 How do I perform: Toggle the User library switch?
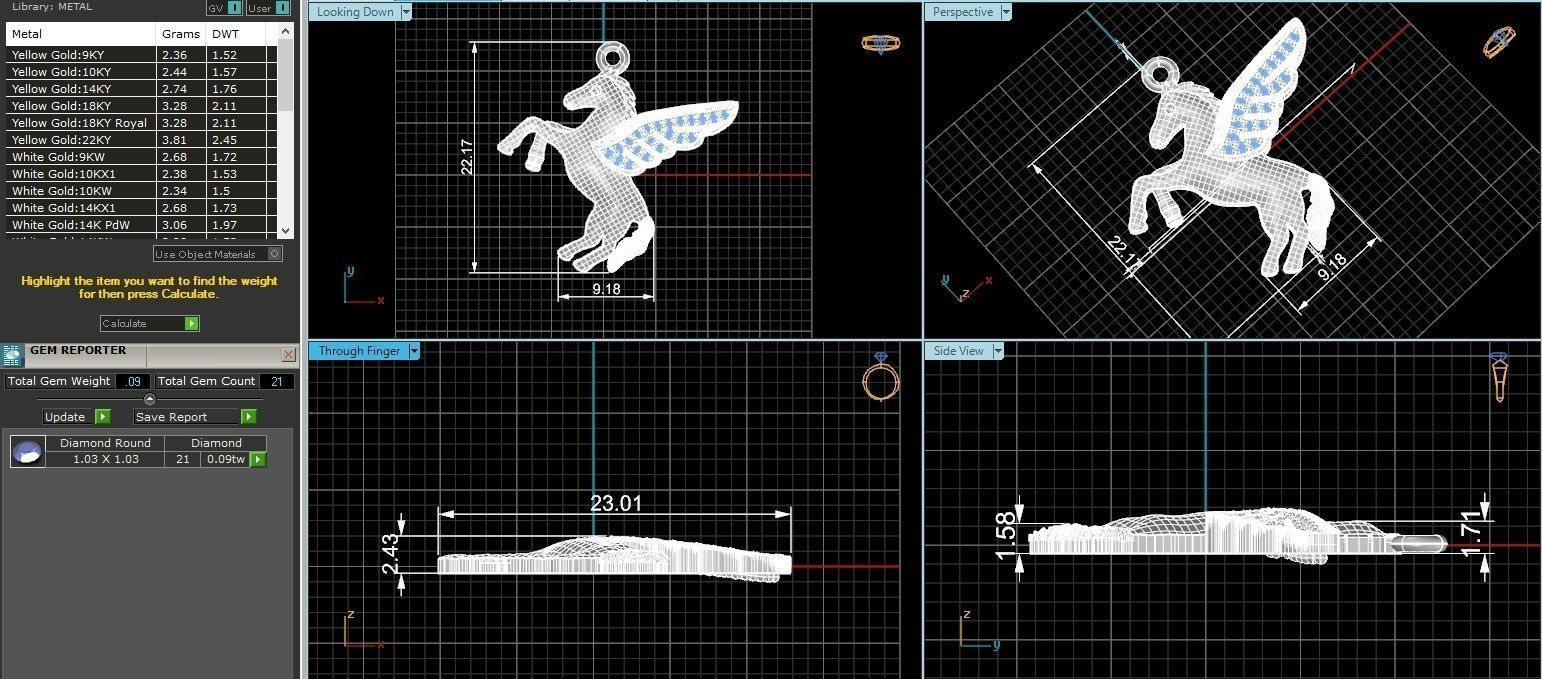[282, 8]
